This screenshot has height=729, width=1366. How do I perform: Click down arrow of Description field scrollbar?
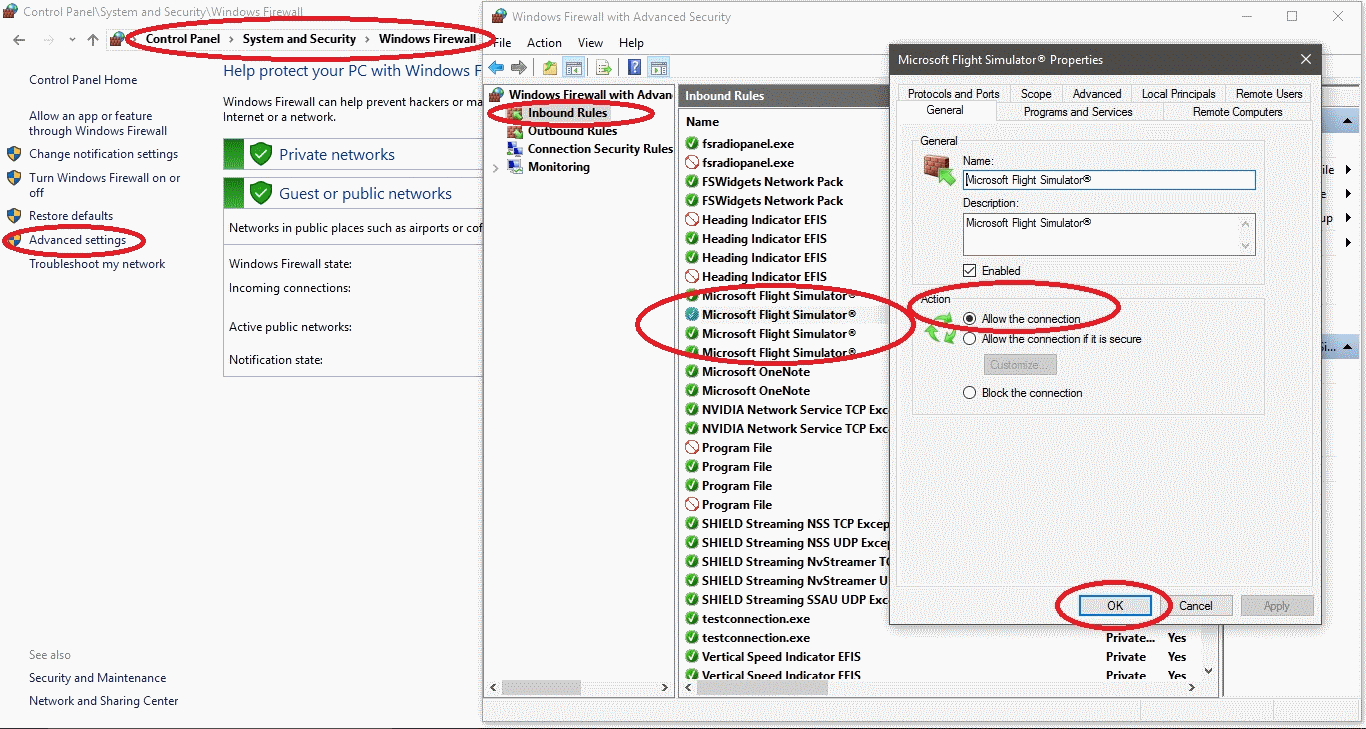[1246, 246]
